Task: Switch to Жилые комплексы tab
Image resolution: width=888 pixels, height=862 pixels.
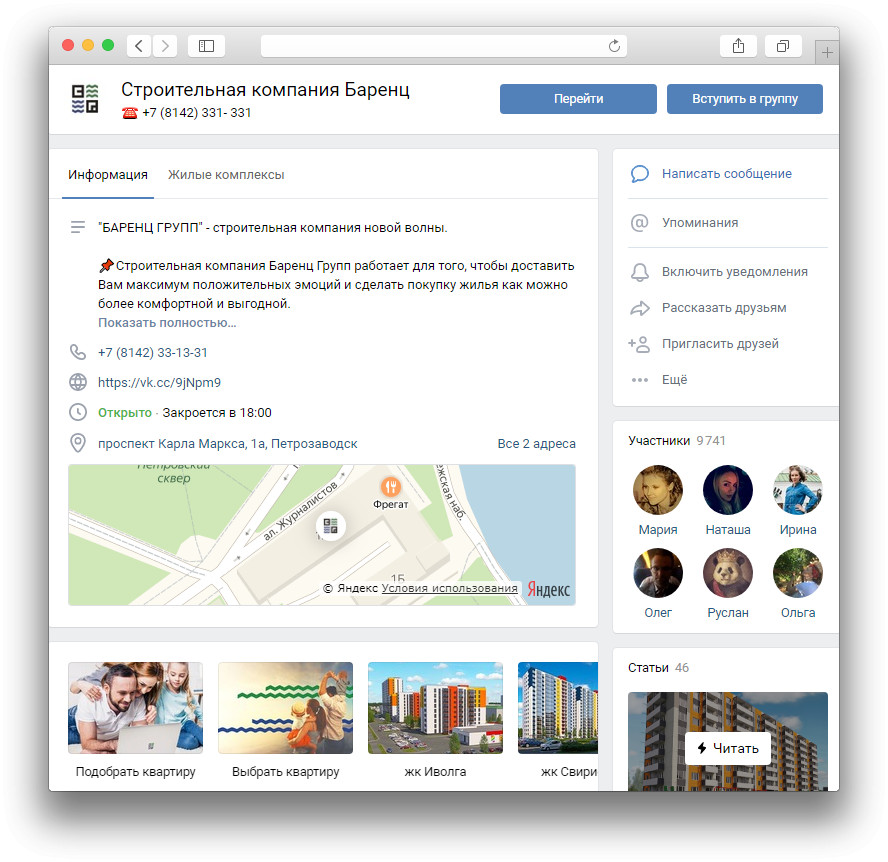Action: point(226,174)
